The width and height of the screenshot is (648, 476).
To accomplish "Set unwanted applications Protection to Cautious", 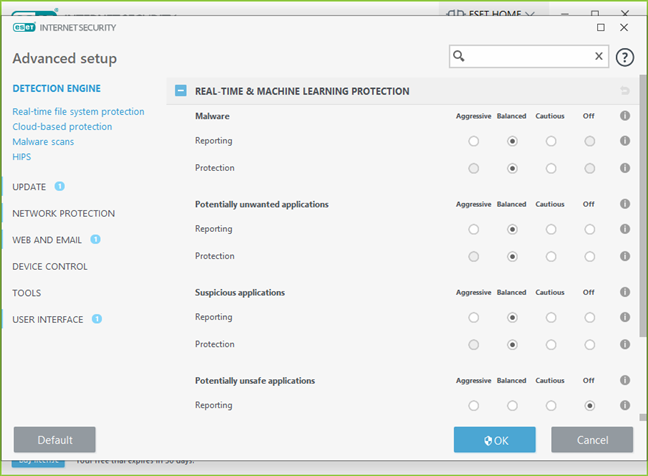I will click(x=551, y=257).
